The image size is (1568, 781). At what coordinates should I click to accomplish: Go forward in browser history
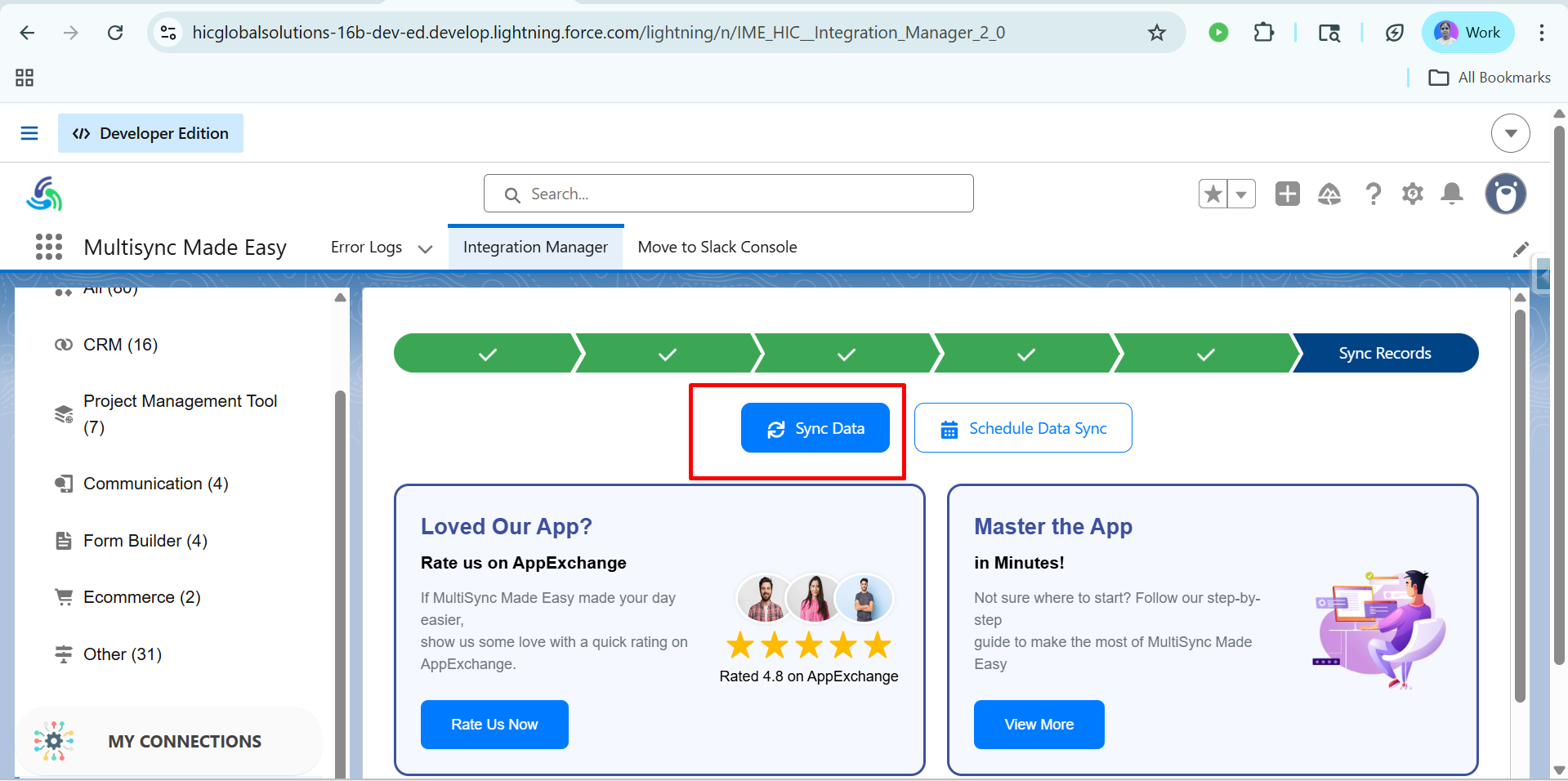pos(71,33)
